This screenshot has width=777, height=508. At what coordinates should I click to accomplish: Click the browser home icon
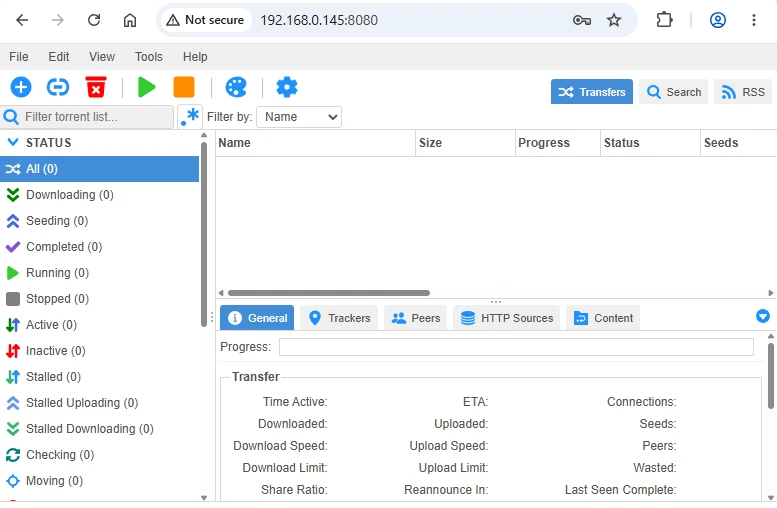point(130,20)
